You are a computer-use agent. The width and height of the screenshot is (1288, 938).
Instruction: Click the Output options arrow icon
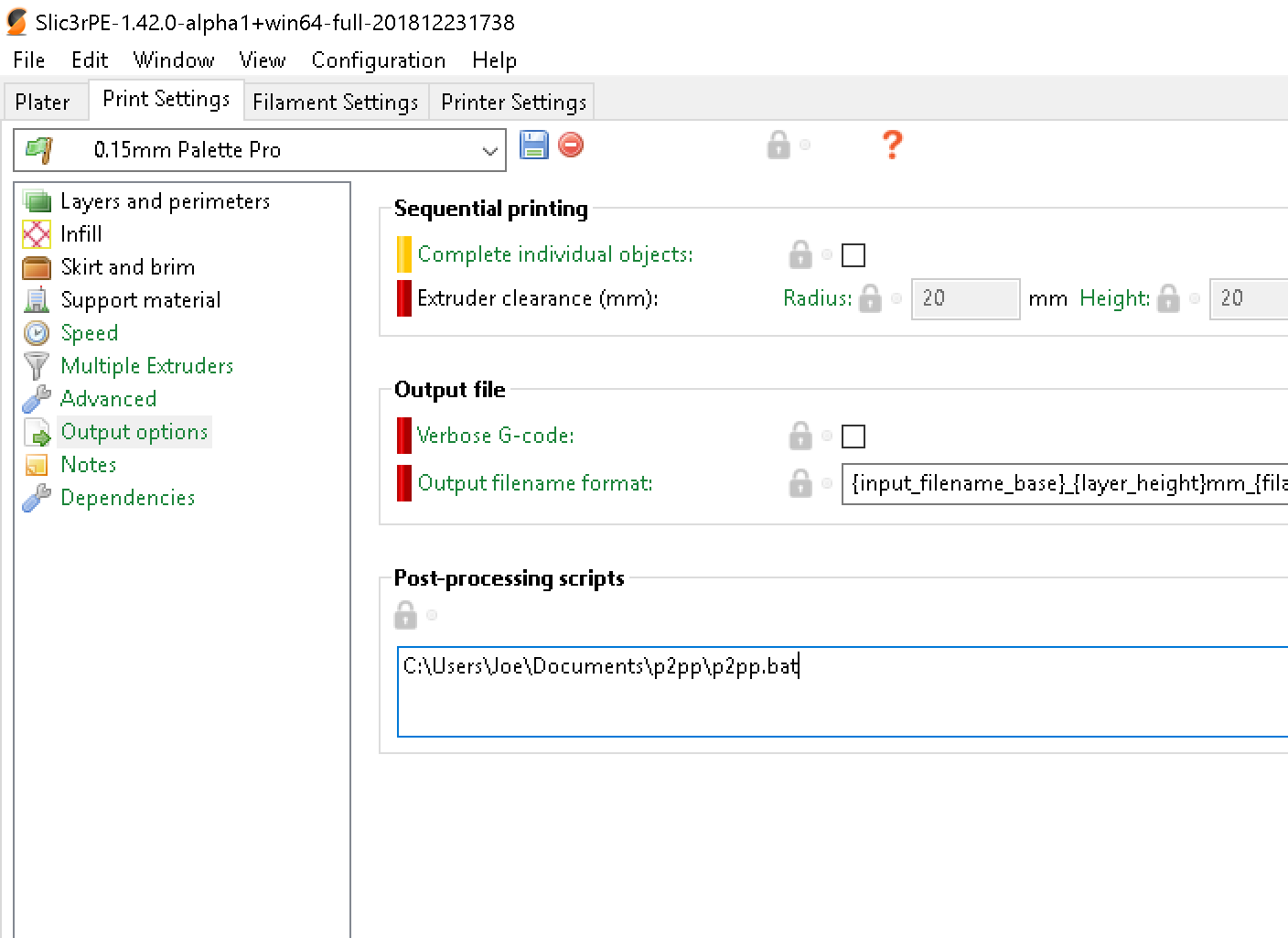tap(37, 432)
